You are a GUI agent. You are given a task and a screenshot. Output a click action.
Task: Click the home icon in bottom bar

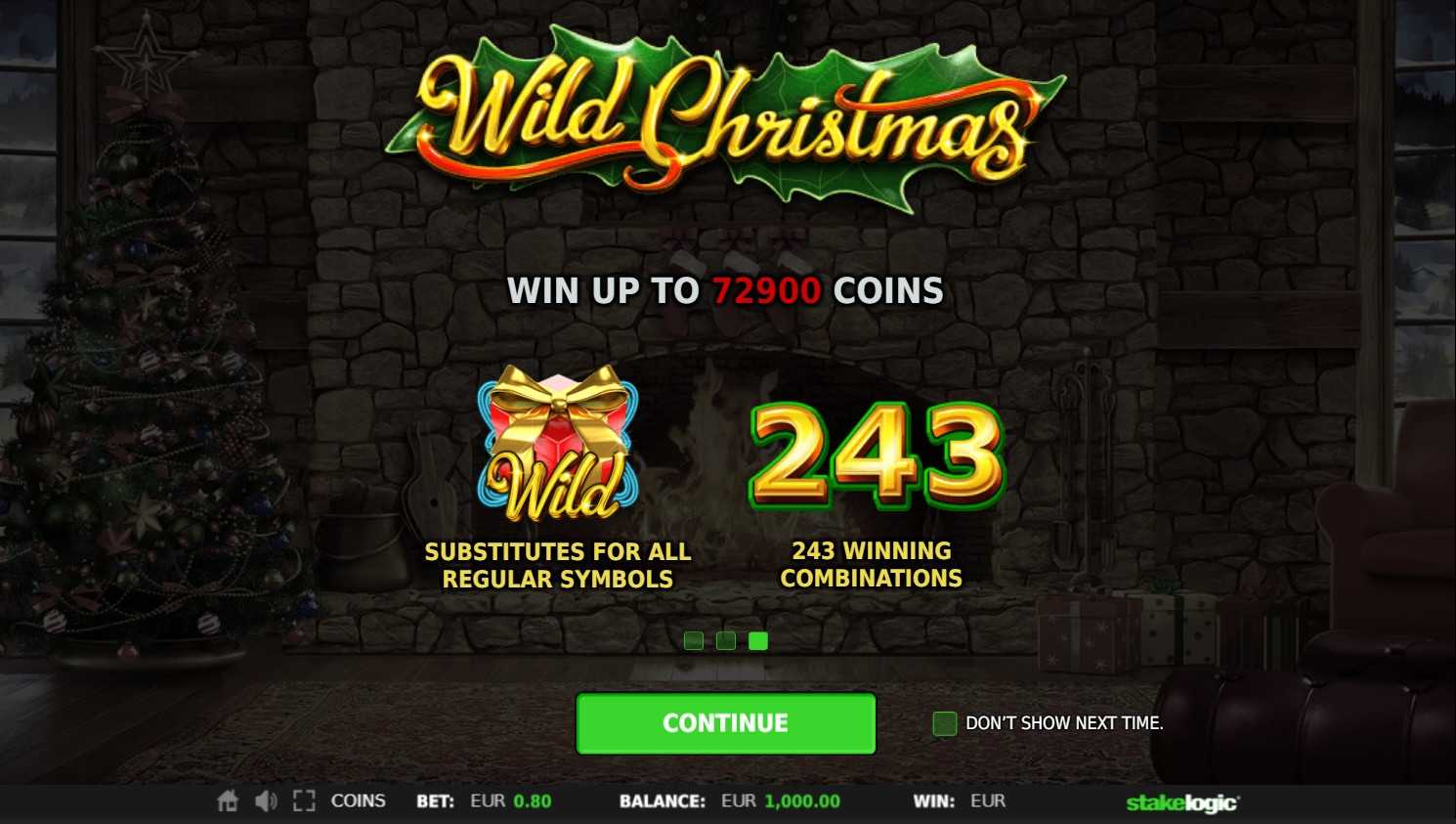228,802
